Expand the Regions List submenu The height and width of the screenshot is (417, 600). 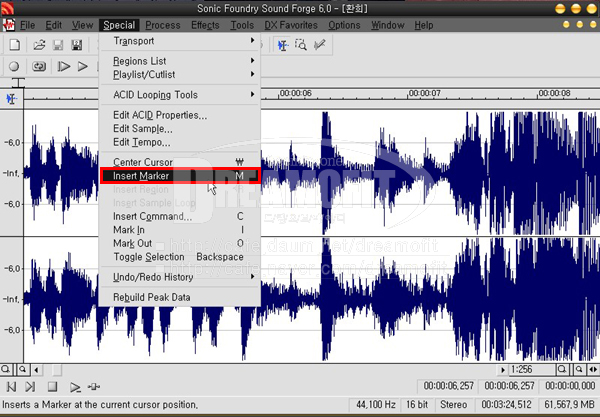click(180, 61)
